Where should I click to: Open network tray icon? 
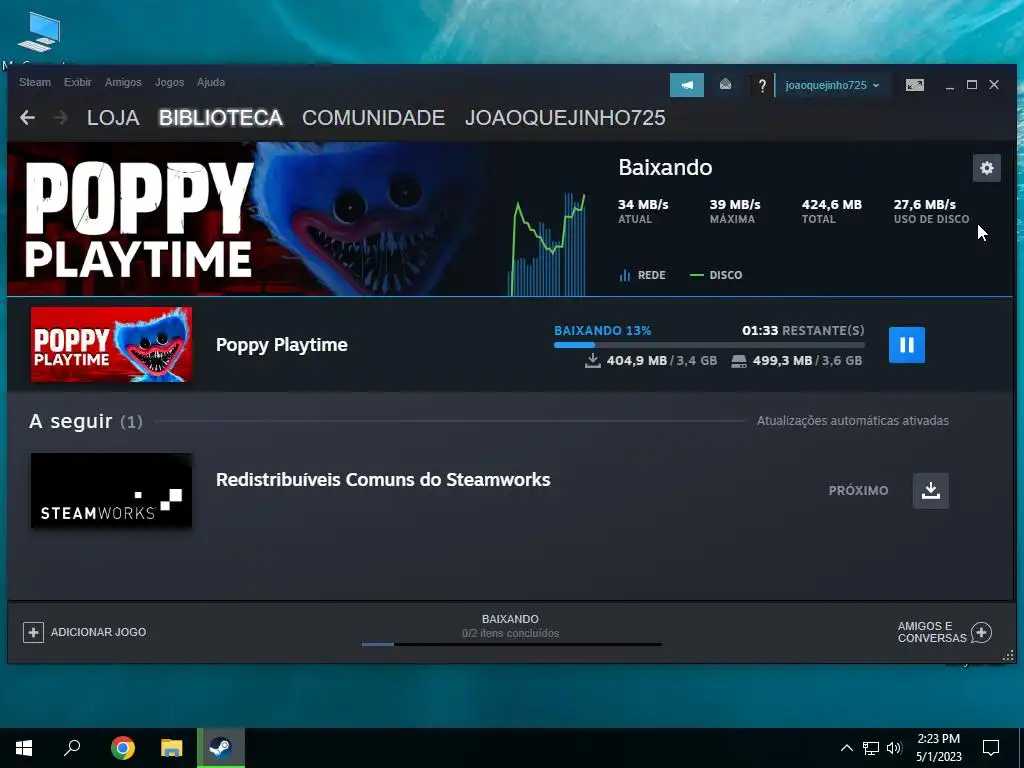871,748
